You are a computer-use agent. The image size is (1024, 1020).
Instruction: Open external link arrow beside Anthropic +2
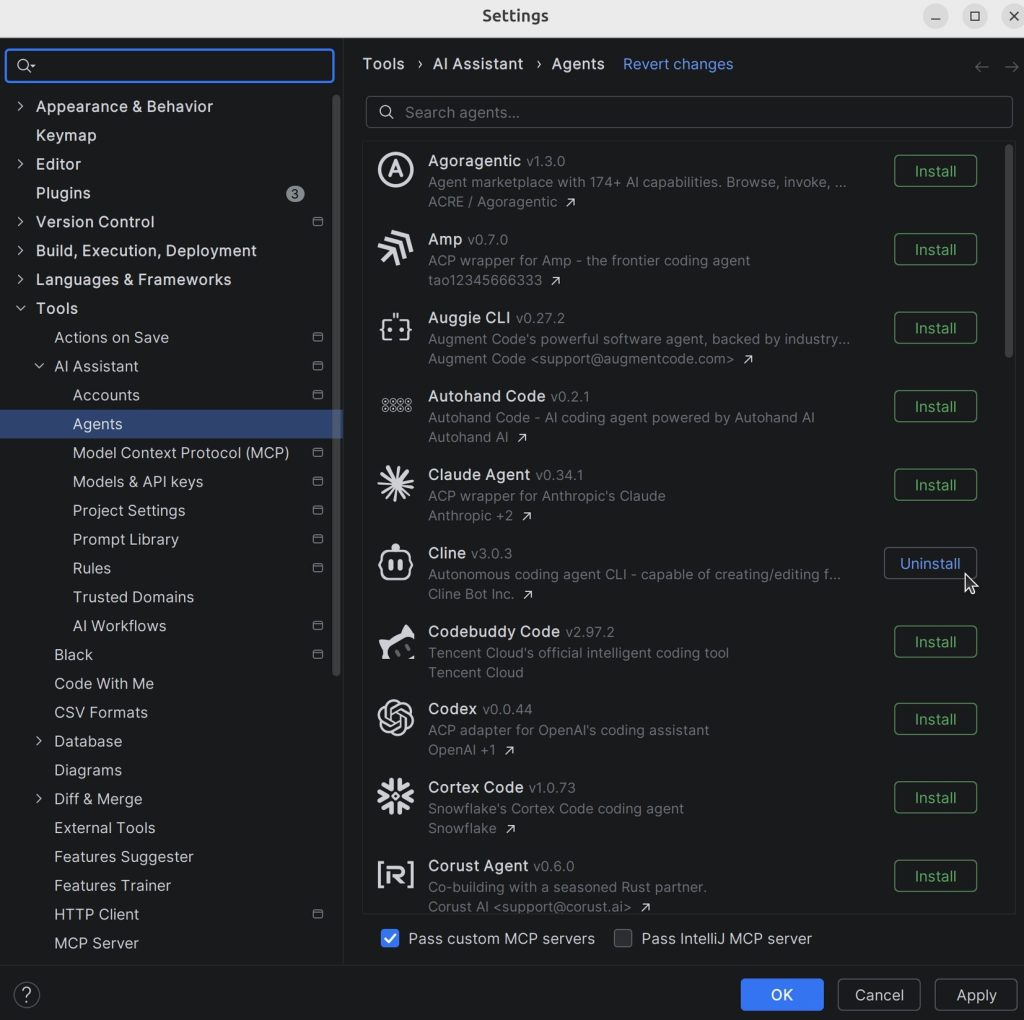[526, 516]
